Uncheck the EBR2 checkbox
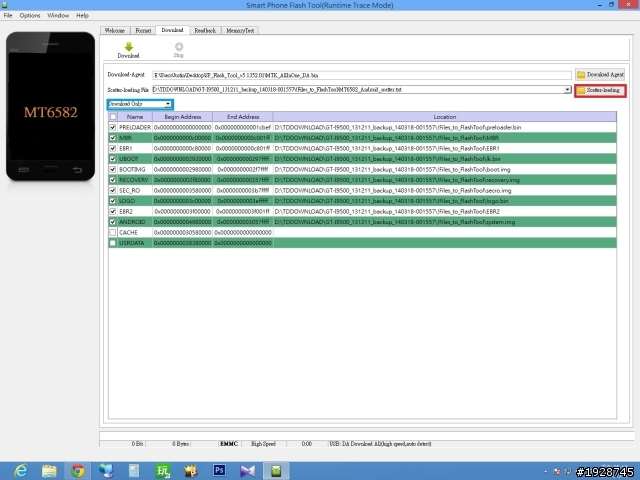The height and width of the screenshot is (480, 640). pyautogui.click(x=113, y=211)
